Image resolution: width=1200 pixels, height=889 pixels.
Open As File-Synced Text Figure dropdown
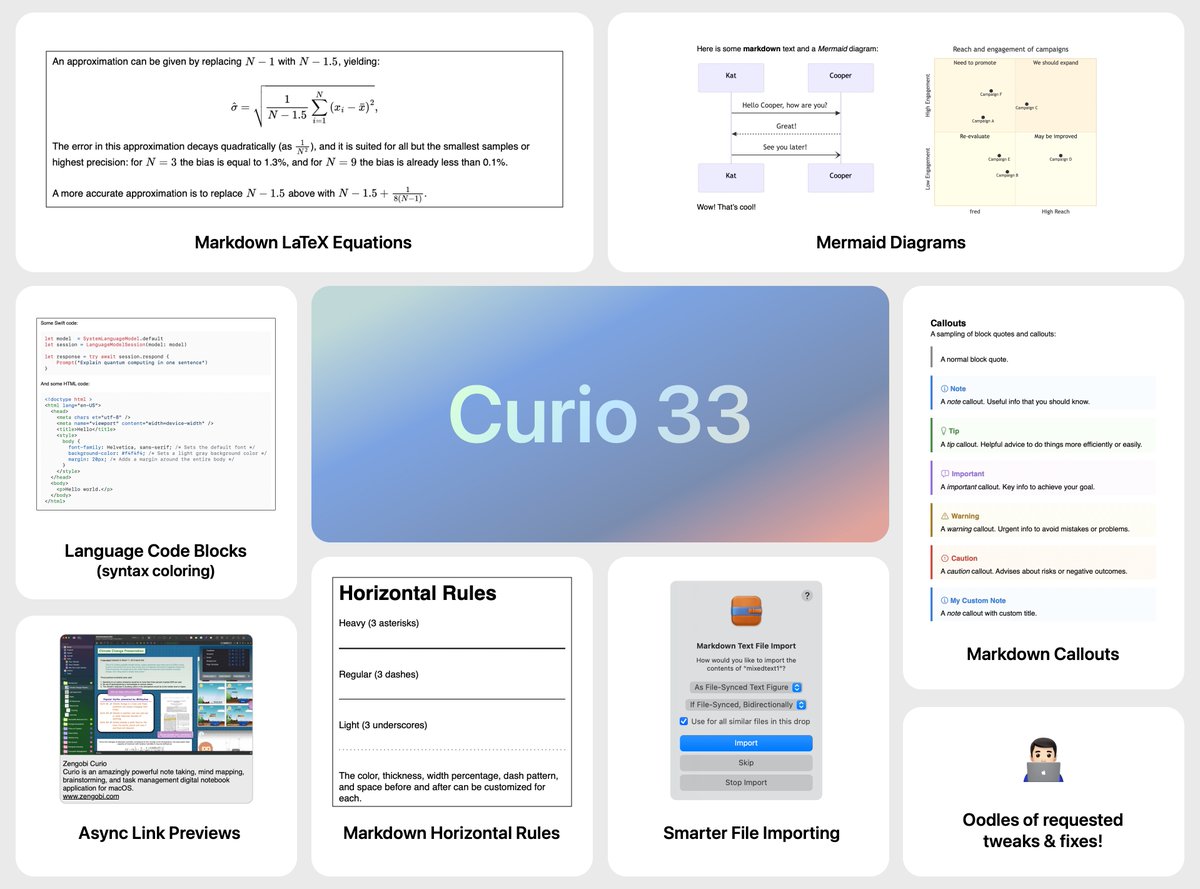click(746, 687)
